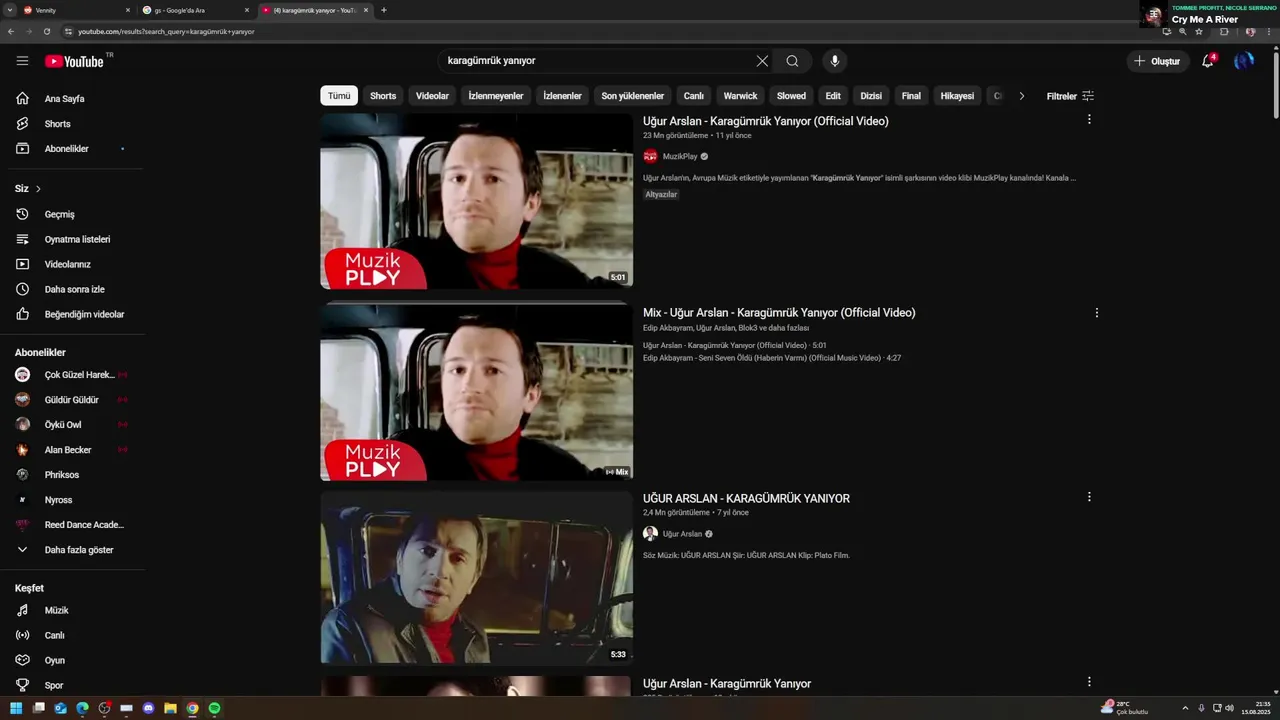This screenshot has width=1280, height=720.
Task: Click the Altyazılar badge on first result
Action: point(661,195)
